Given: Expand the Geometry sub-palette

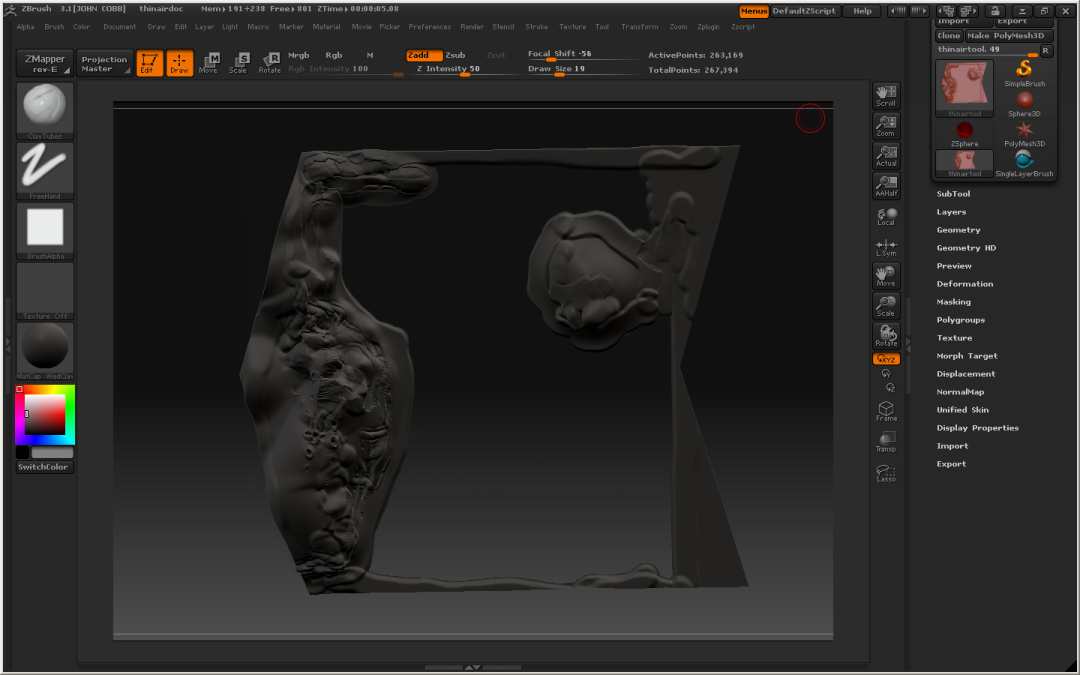Looking at the screenshot, I should pos(958,230).
